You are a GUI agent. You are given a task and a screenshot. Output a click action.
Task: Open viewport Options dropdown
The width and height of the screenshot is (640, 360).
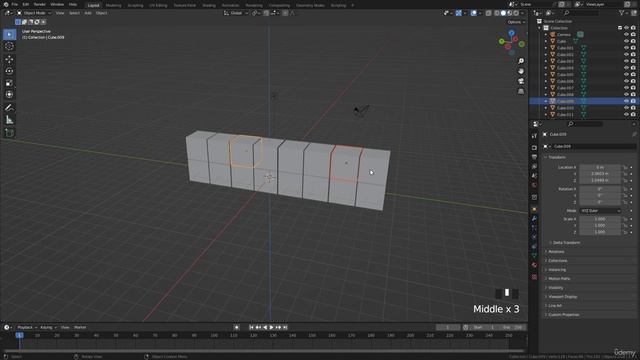pyautogui.click(x=516, y=22)
